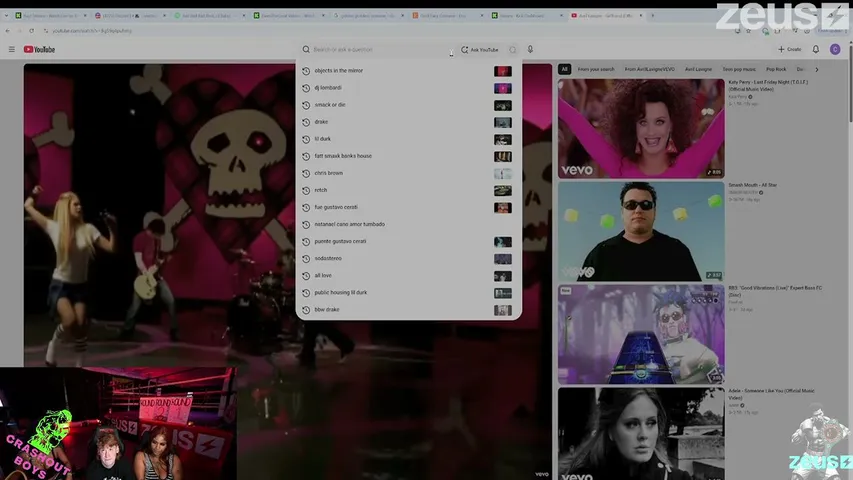This screenshot has width=853, height=480.
Task: Open the RB3 Good Vibrations title link
Action: [775, 291]
